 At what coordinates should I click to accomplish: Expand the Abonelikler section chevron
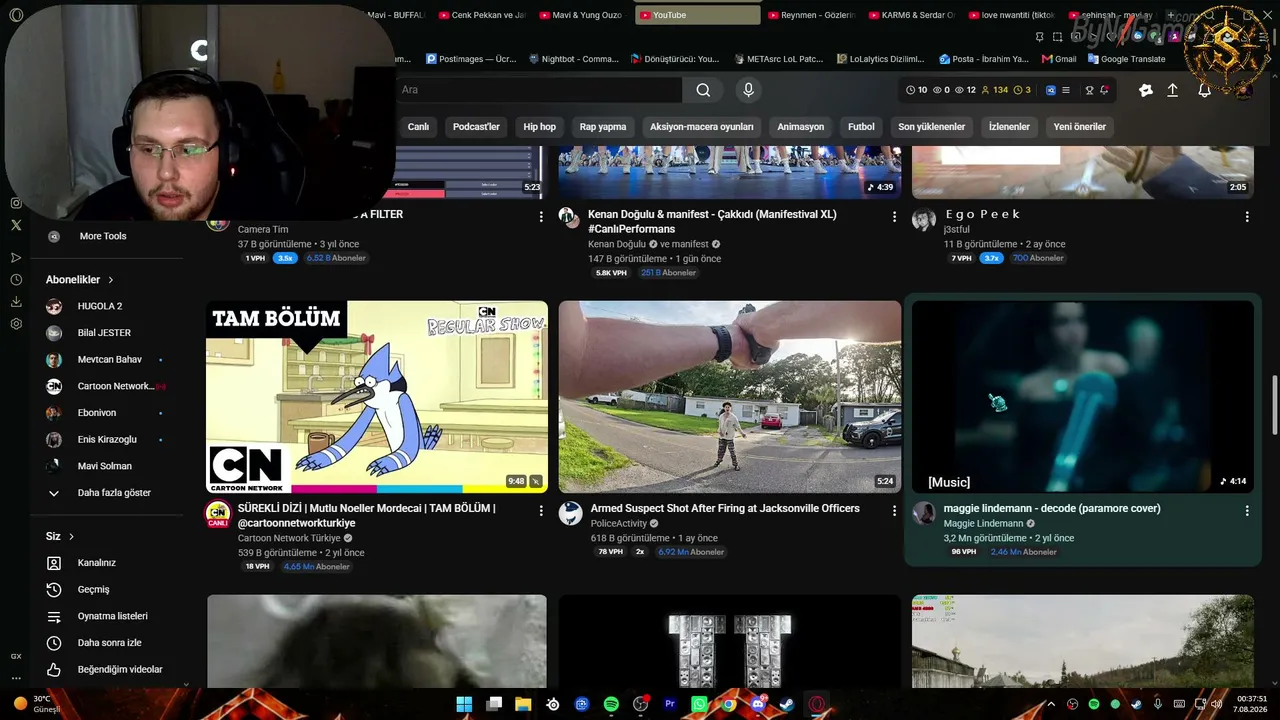click(111, 280)
